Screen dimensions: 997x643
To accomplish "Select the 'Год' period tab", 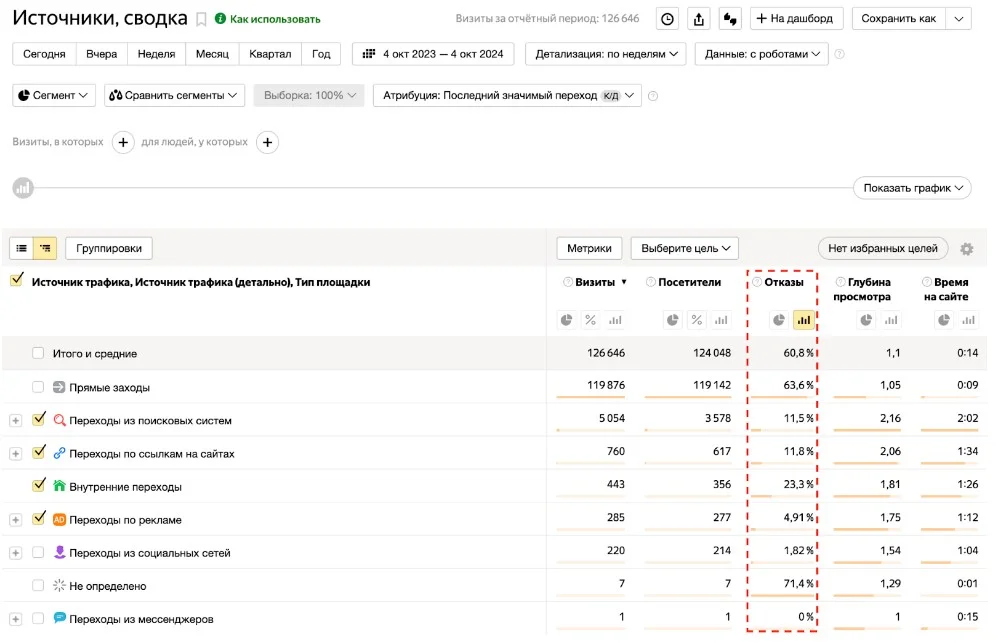I will (x=321, y=54).
